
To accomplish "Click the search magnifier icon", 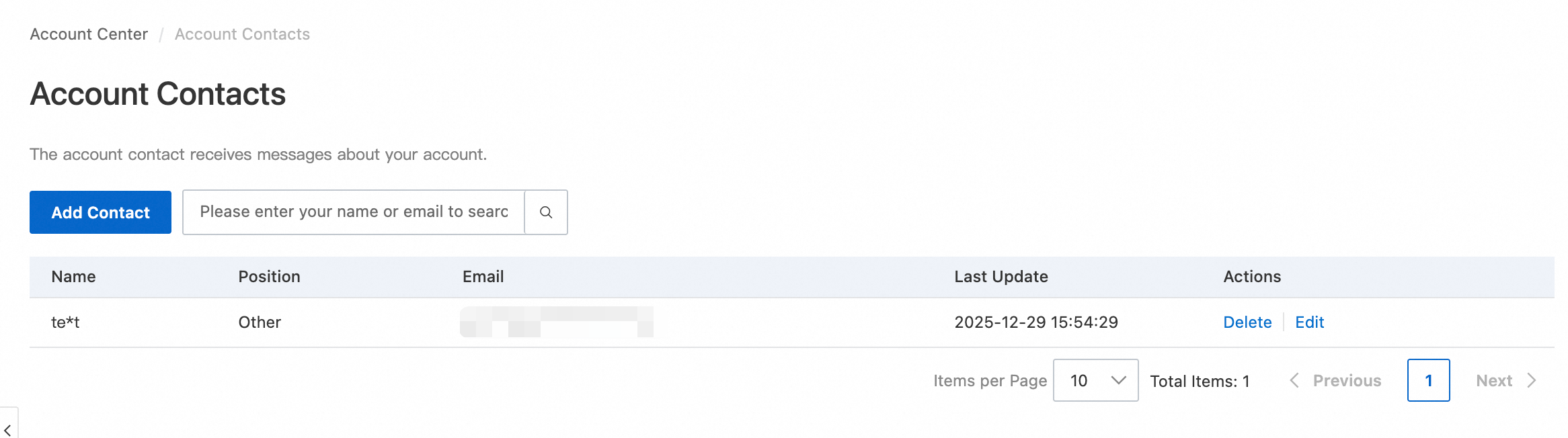I will pyautogui.click(x=546, y=212).
